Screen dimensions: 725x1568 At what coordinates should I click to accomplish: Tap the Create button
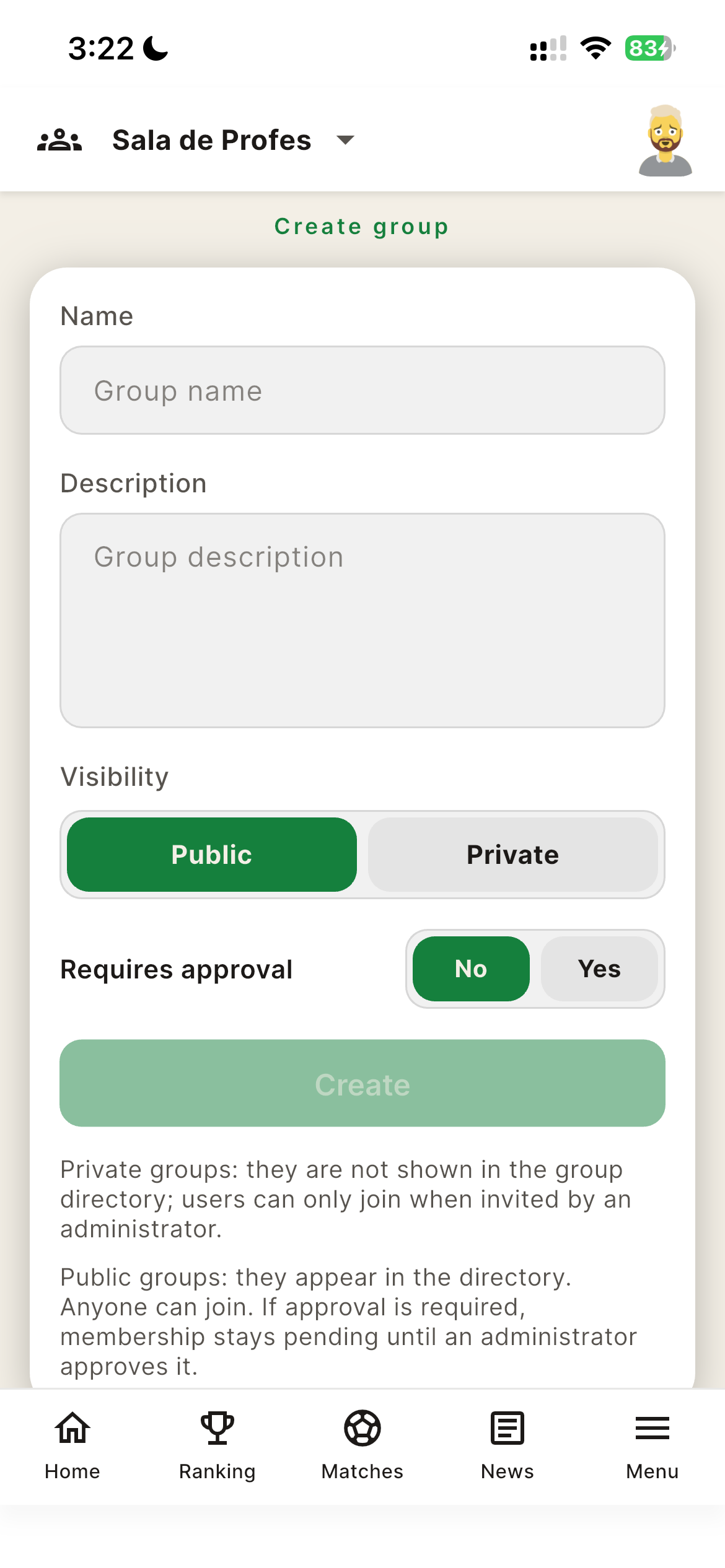point(362,1083)
